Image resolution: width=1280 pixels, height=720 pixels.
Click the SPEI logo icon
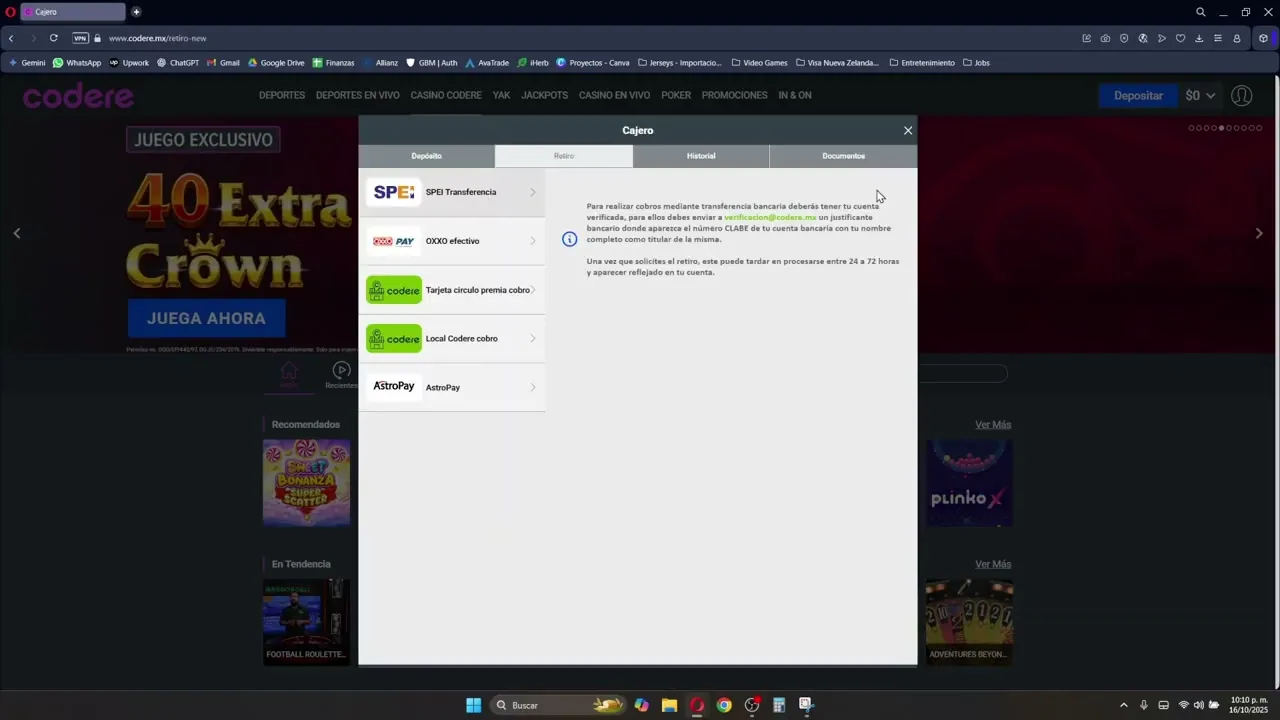(394, 192)
